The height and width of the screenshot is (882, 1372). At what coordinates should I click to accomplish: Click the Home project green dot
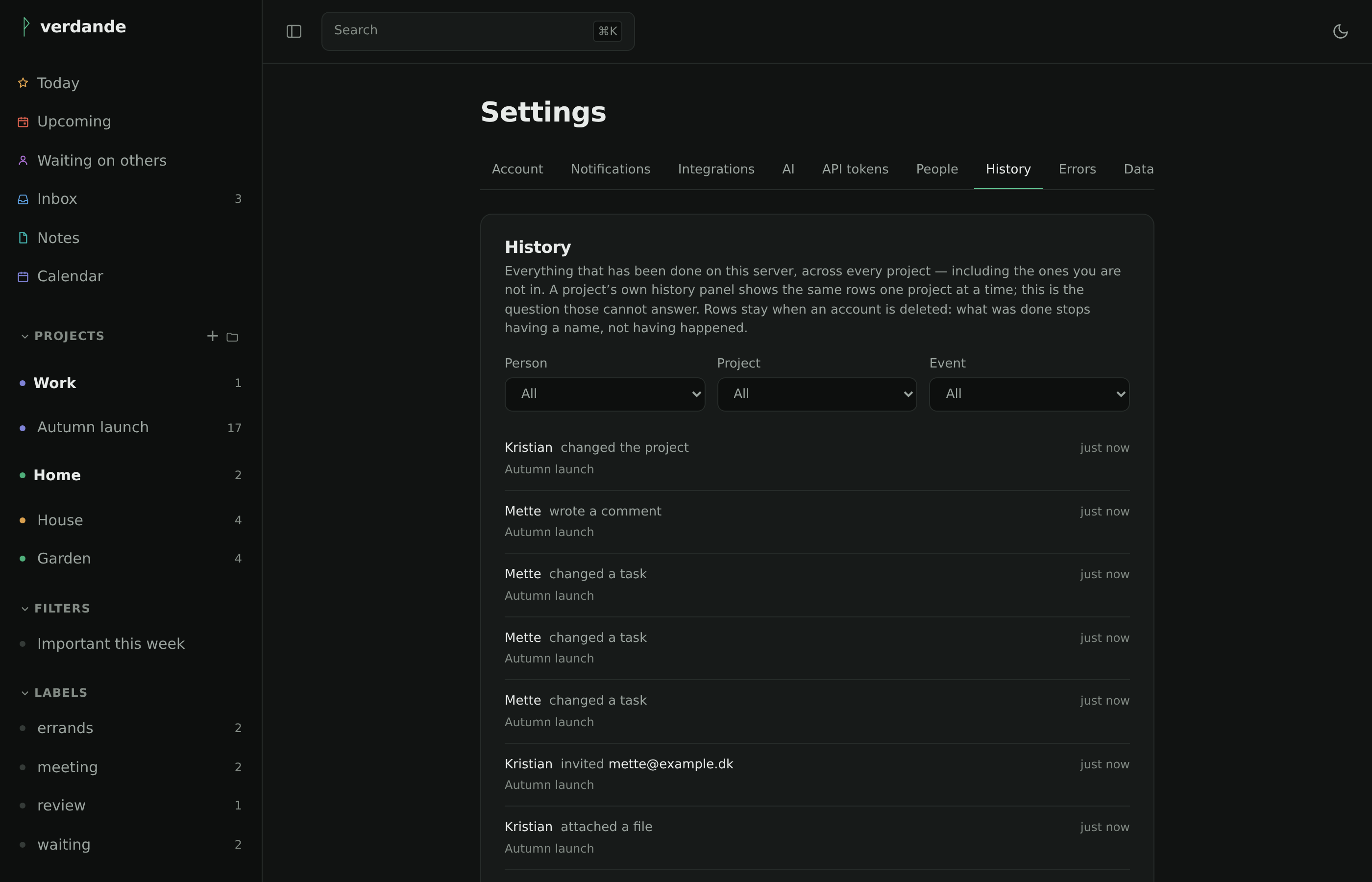(x=23, y=475)
